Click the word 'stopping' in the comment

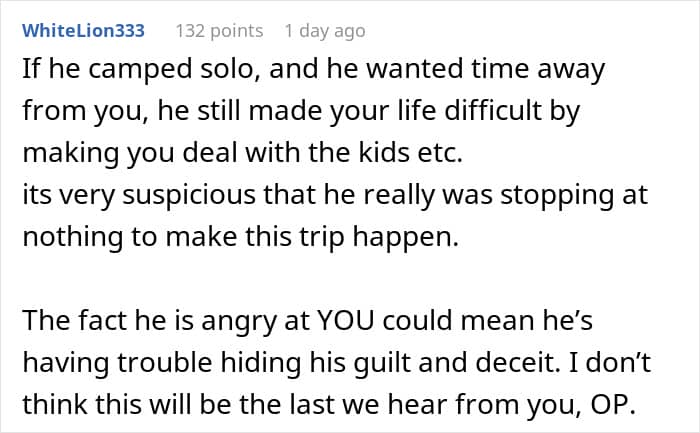(508, 195)
